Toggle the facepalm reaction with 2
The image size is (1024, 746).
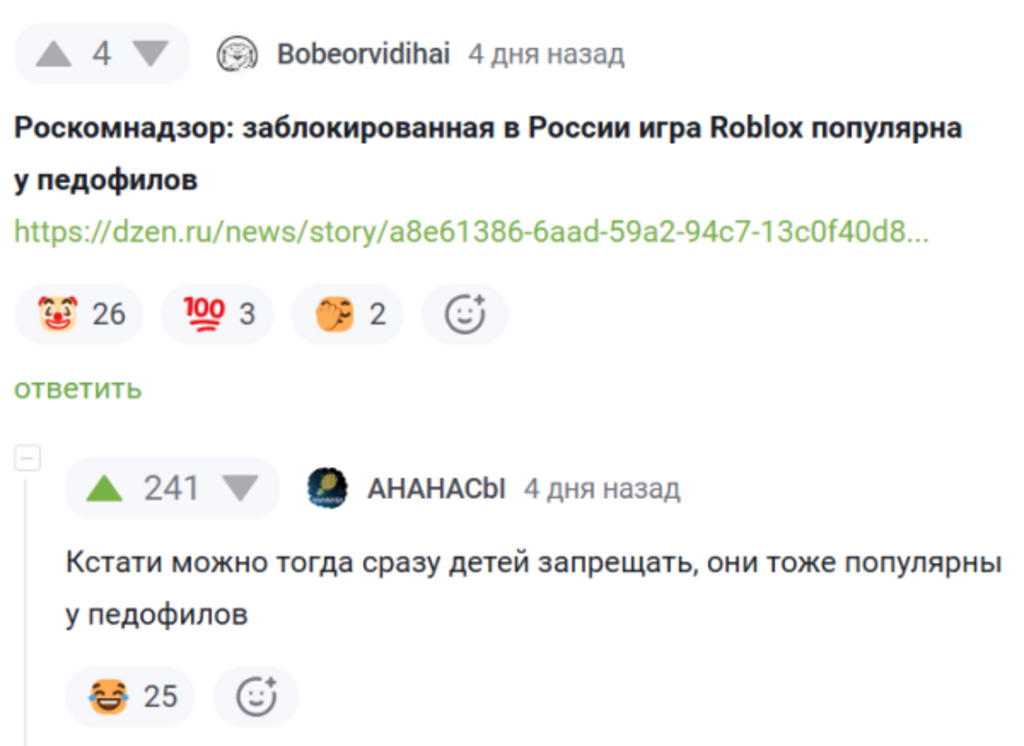[x=347, y=314]
